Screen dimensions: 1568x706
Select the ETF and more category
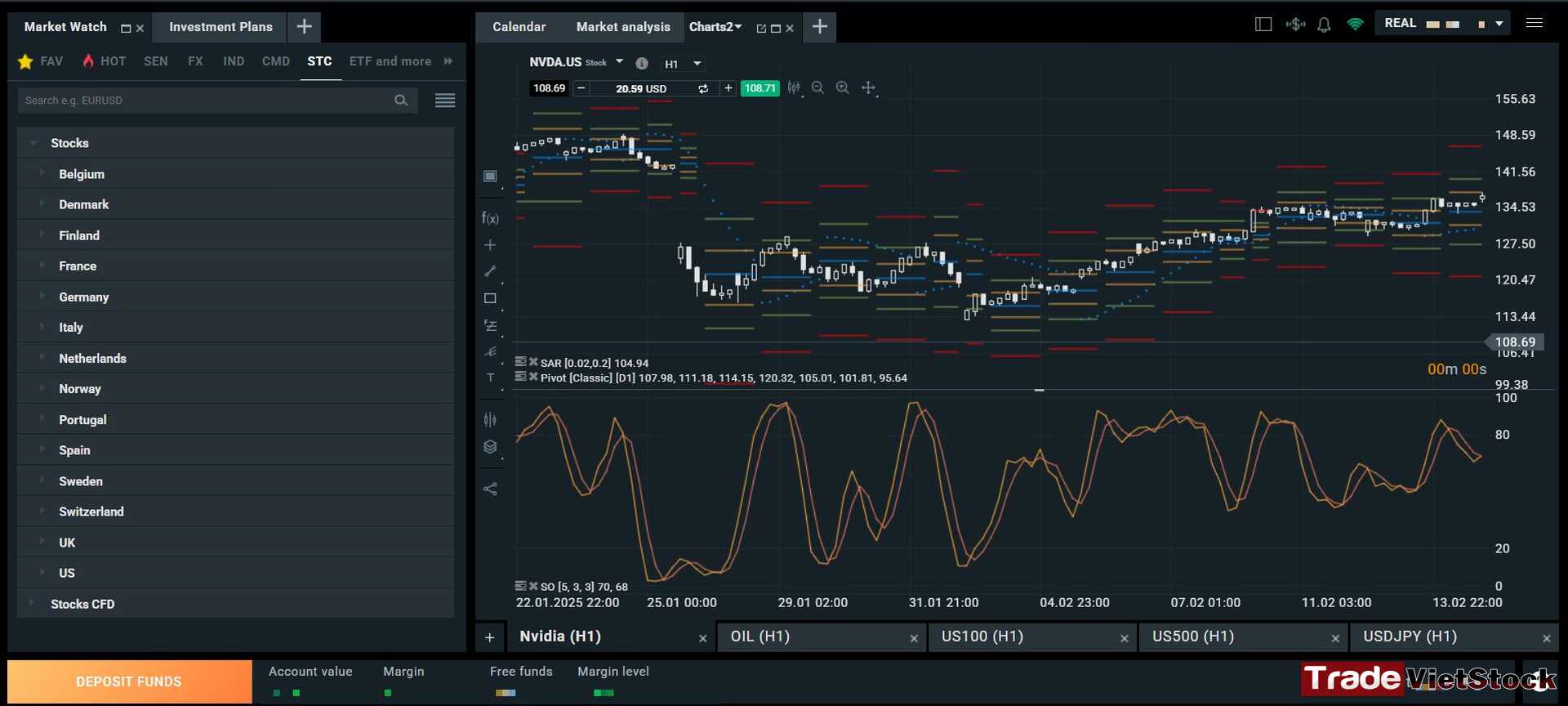point(390,61)
